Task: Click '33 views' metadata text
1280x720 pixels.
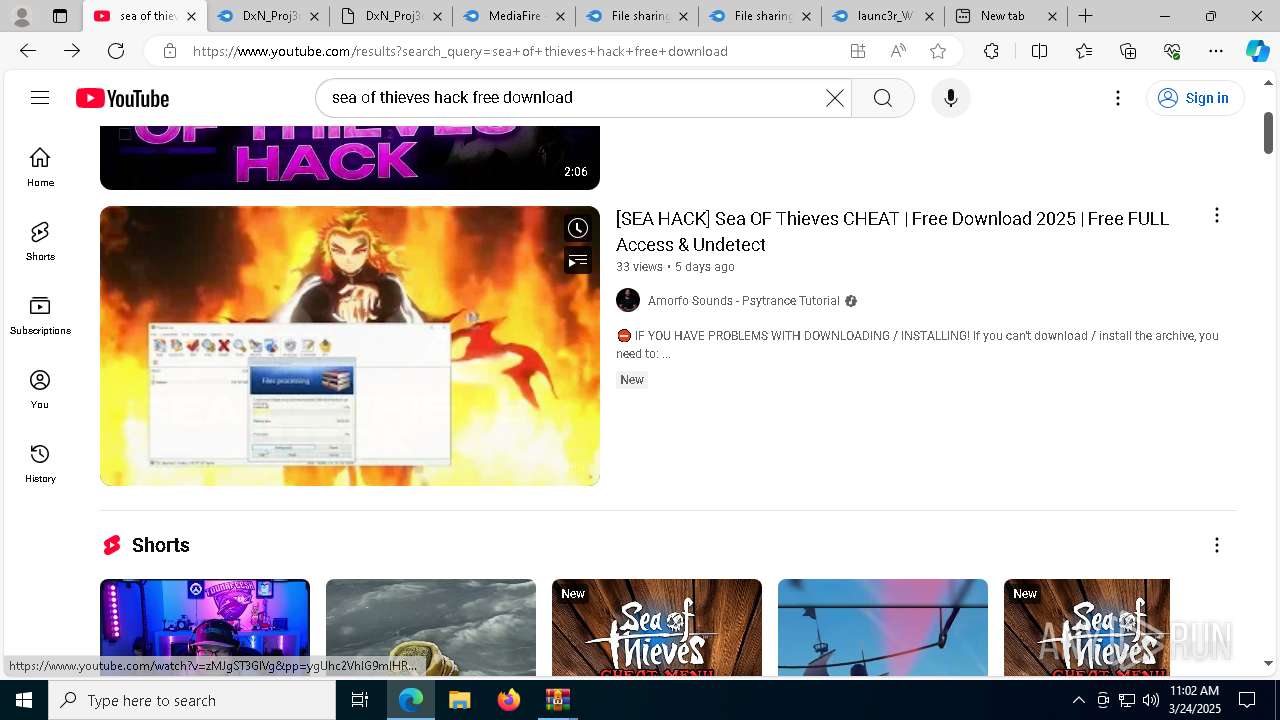Action: 639,267
